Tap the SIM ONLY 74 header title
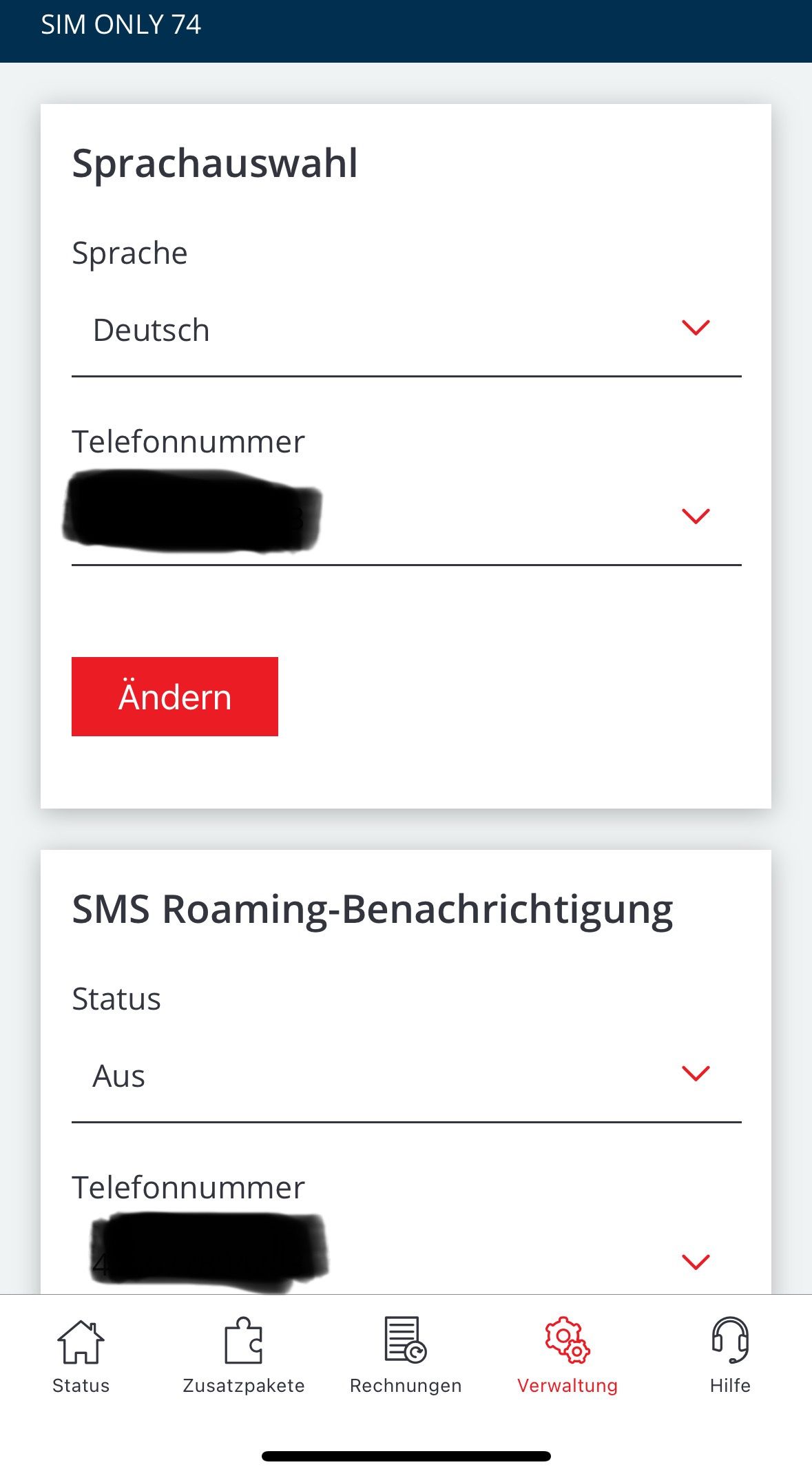Image resolution: width=812 pixels, height=1478 pixels. coord(121,25)
